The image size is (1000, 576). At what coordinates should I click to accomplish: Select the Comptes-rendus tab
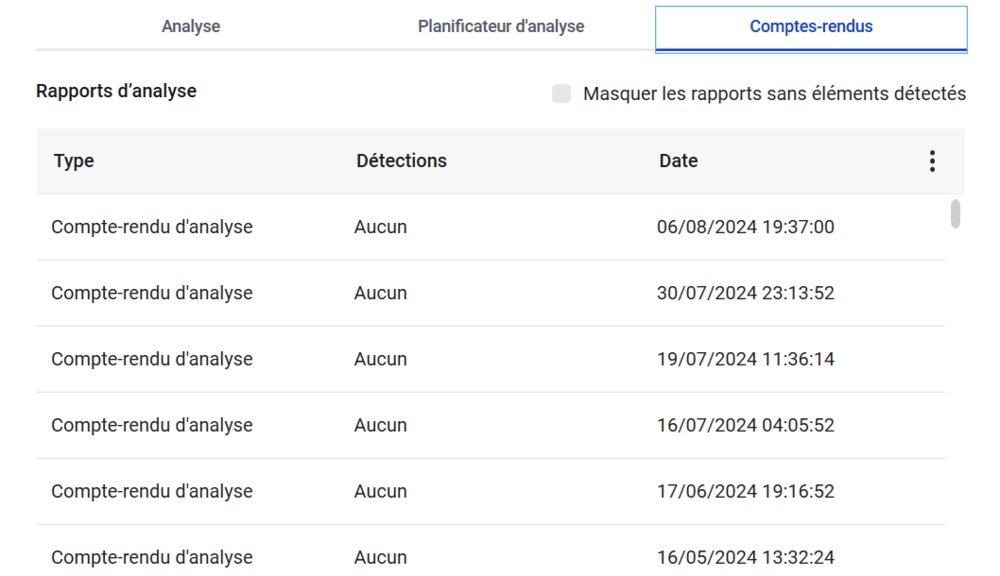[x=811, y=27]
